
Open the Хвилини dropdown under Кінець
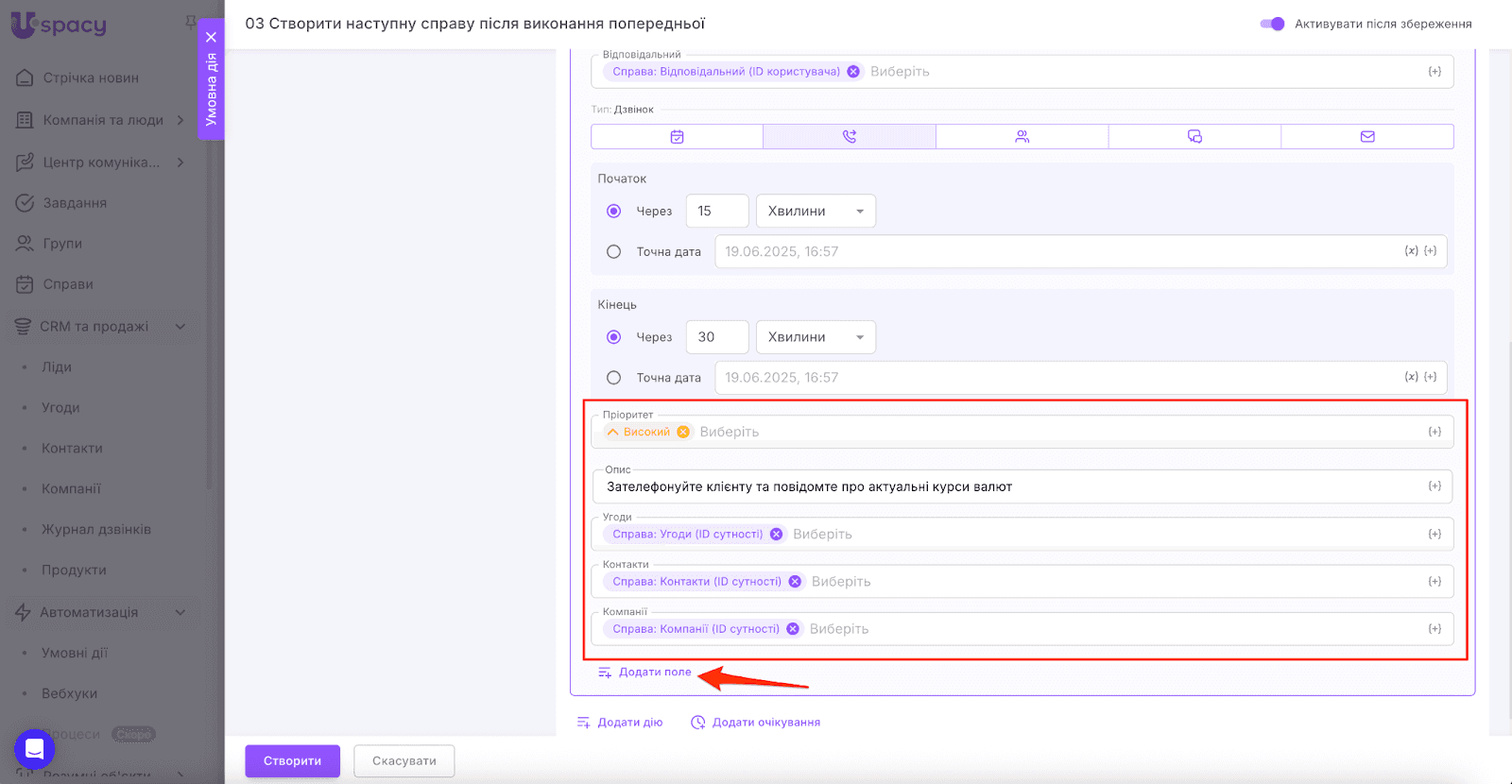(816, 337)
